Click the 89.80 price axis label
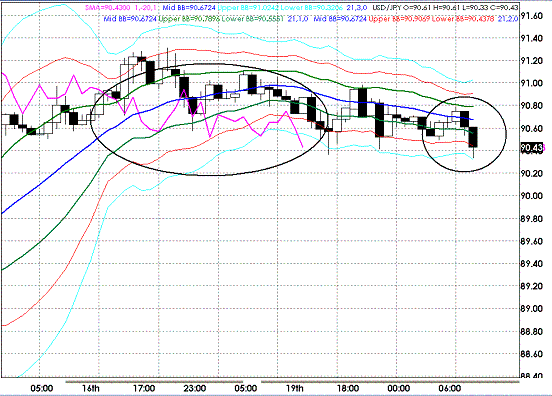This screenshot has width=552, height=396. point(532,219)
